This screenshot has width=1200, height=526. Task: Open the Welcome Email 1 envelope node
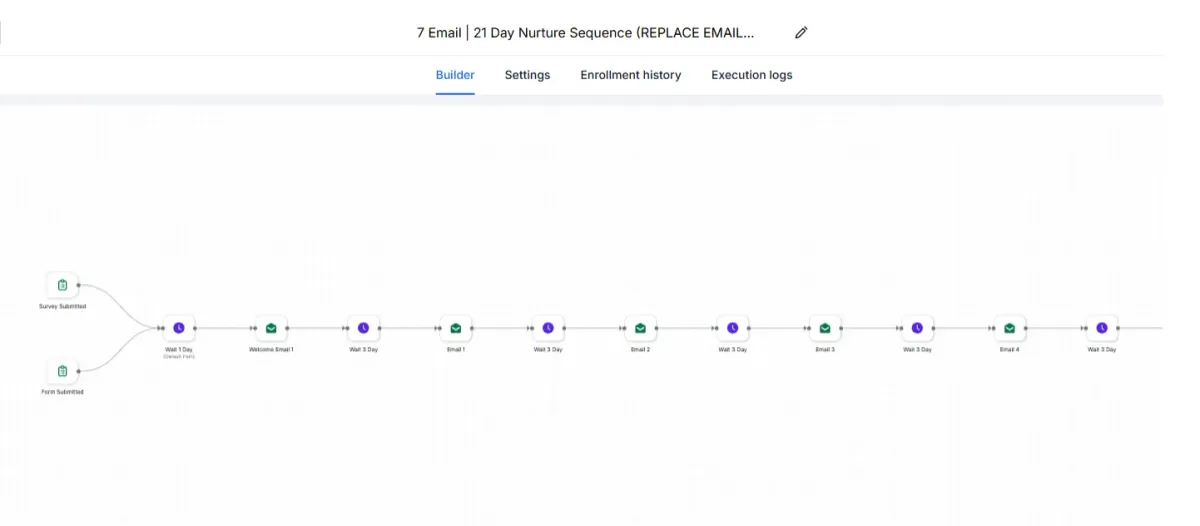pyautogui.click(x=271, y=328)
